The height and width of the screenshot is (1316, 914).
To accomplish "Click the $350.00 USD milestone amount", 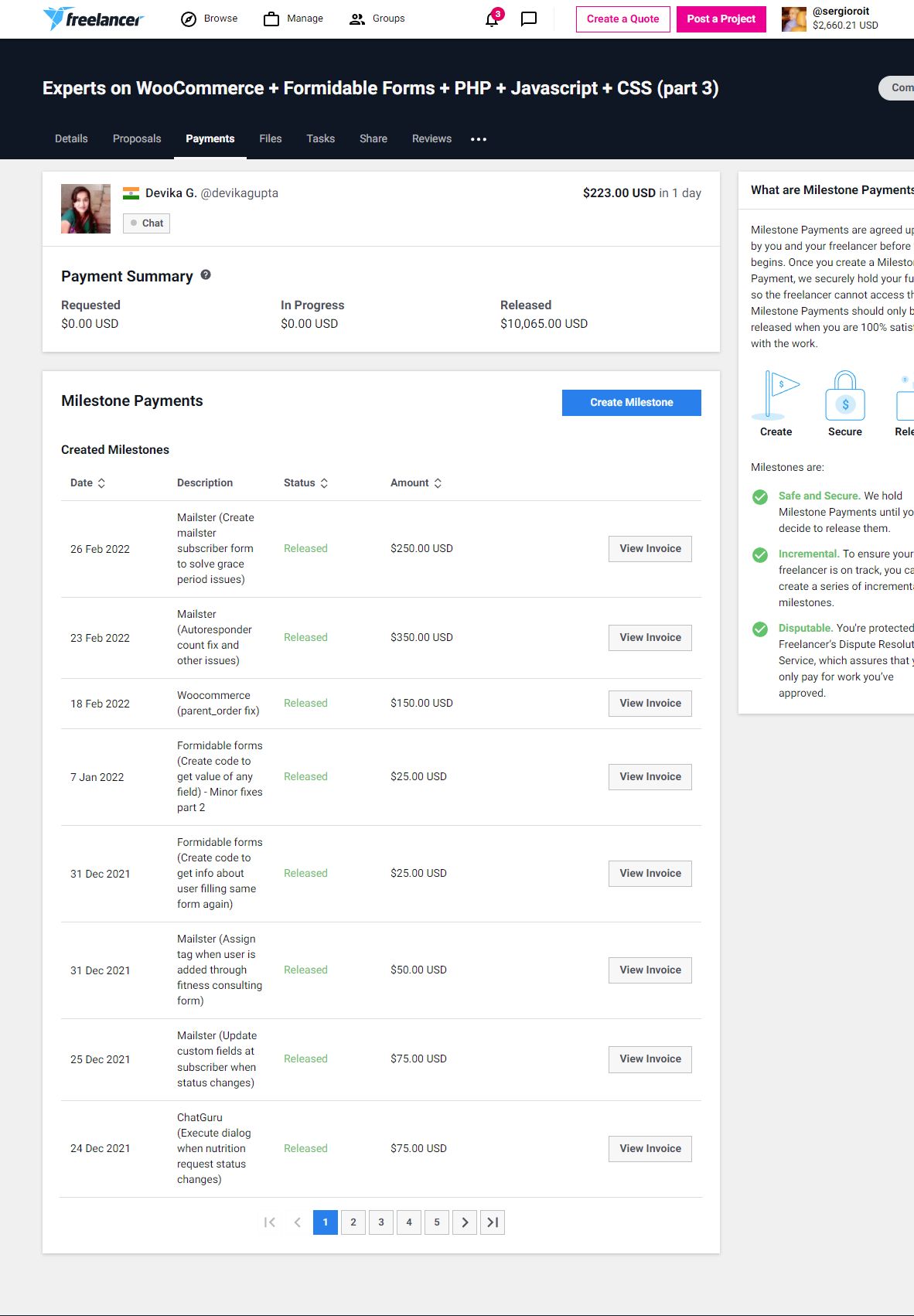I will (x=421, y=638).
